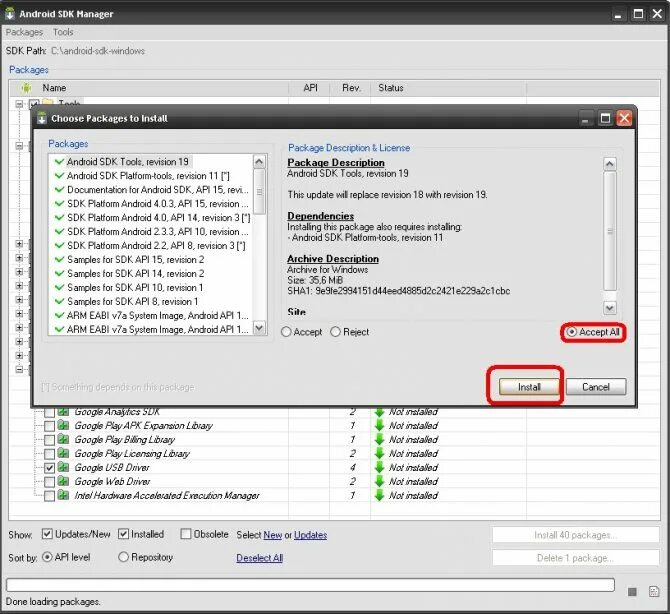Viewport: 670px width, 614px height.
Task: Enable the Obsolete checkbox
Action: [185, 534]
